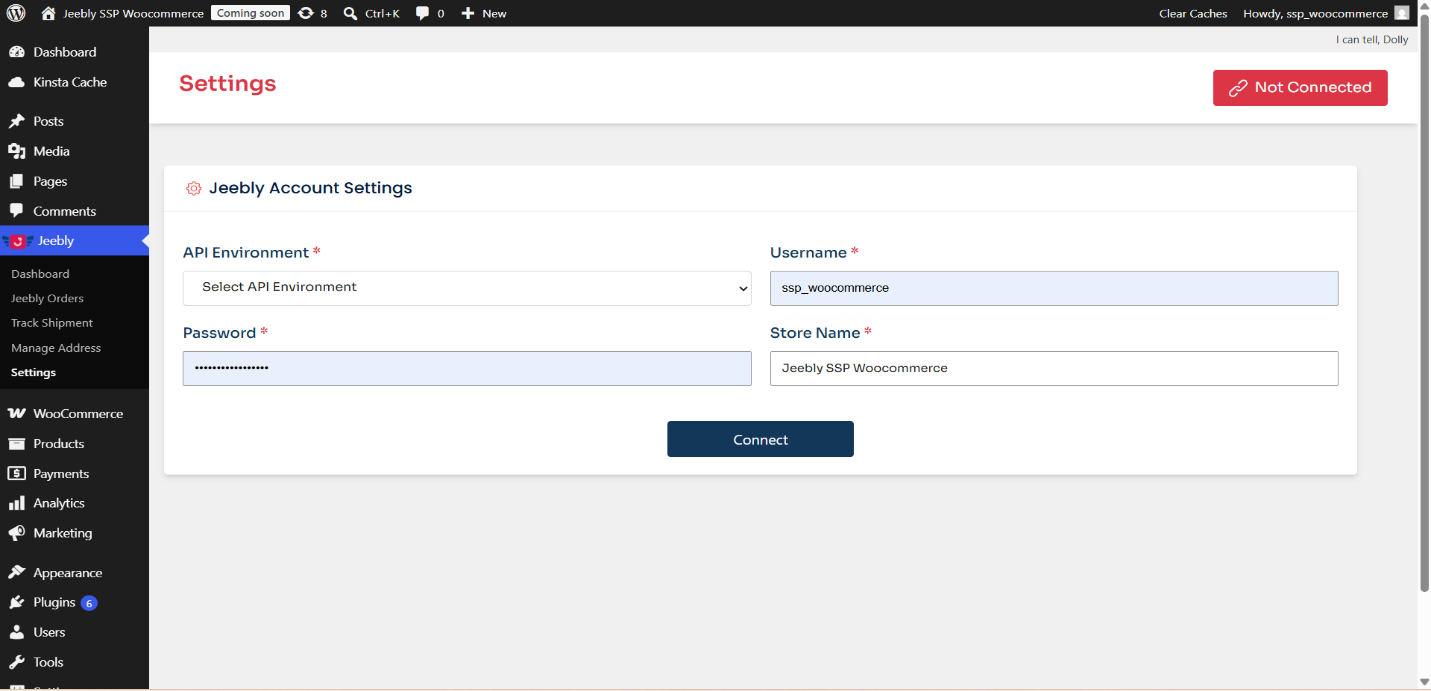The width and height of the screenshot is (1431, 691).
Task: Click the plus icon beside New
Action: [467, 13]
